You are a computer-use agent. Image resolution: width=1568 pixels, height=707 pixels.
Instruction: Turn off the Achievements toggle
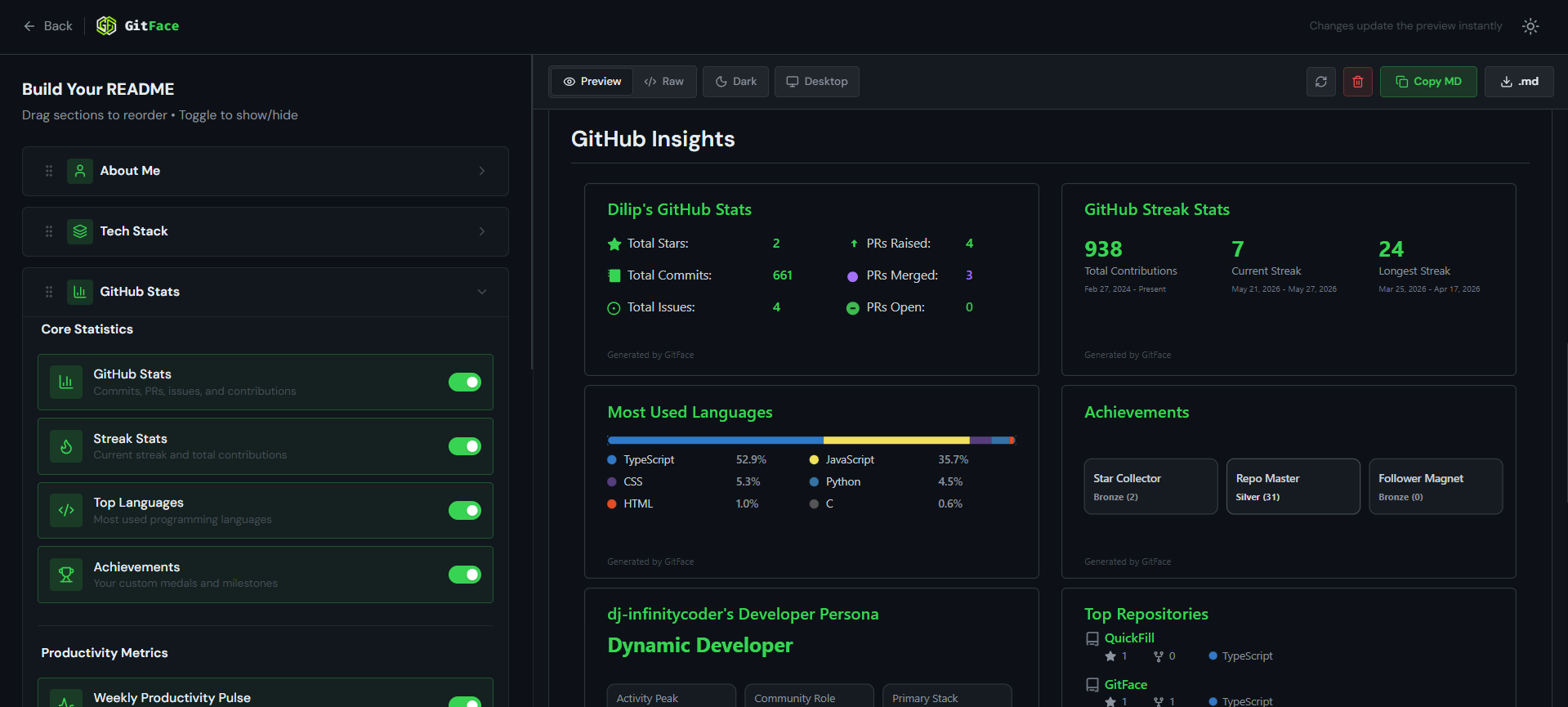coord(465,575)
